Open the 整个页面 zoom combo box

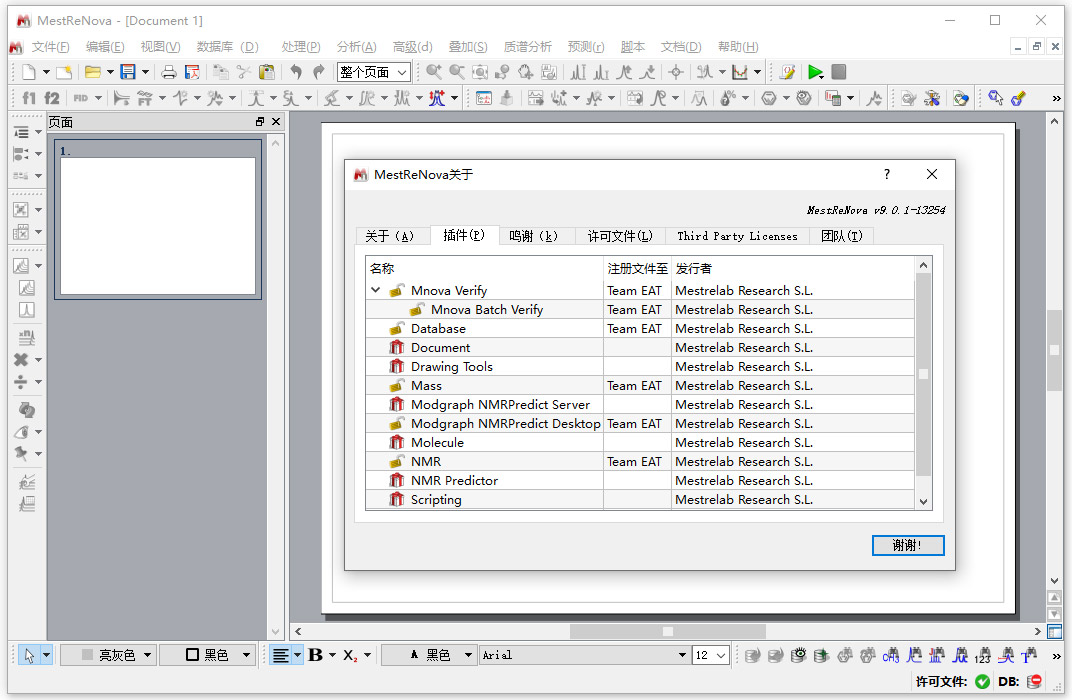(373, 72)
